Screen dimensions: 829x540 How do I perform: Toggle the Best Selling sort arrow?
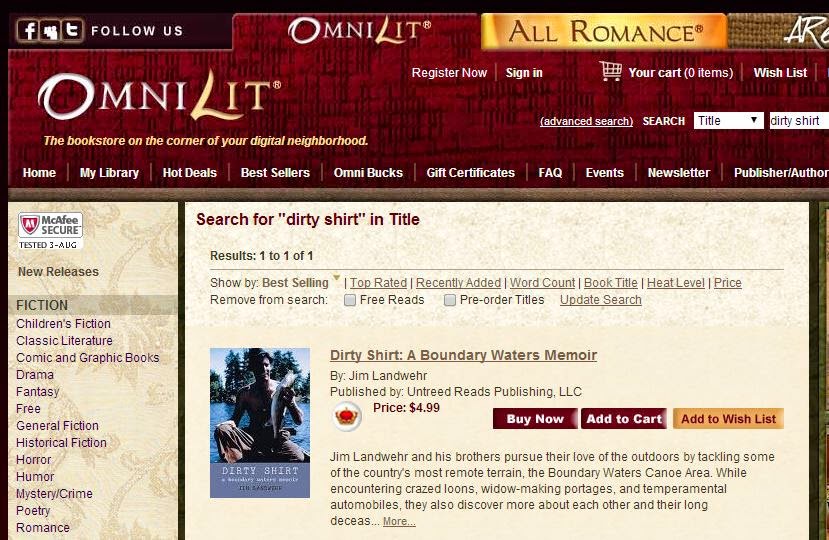(336, 277)
